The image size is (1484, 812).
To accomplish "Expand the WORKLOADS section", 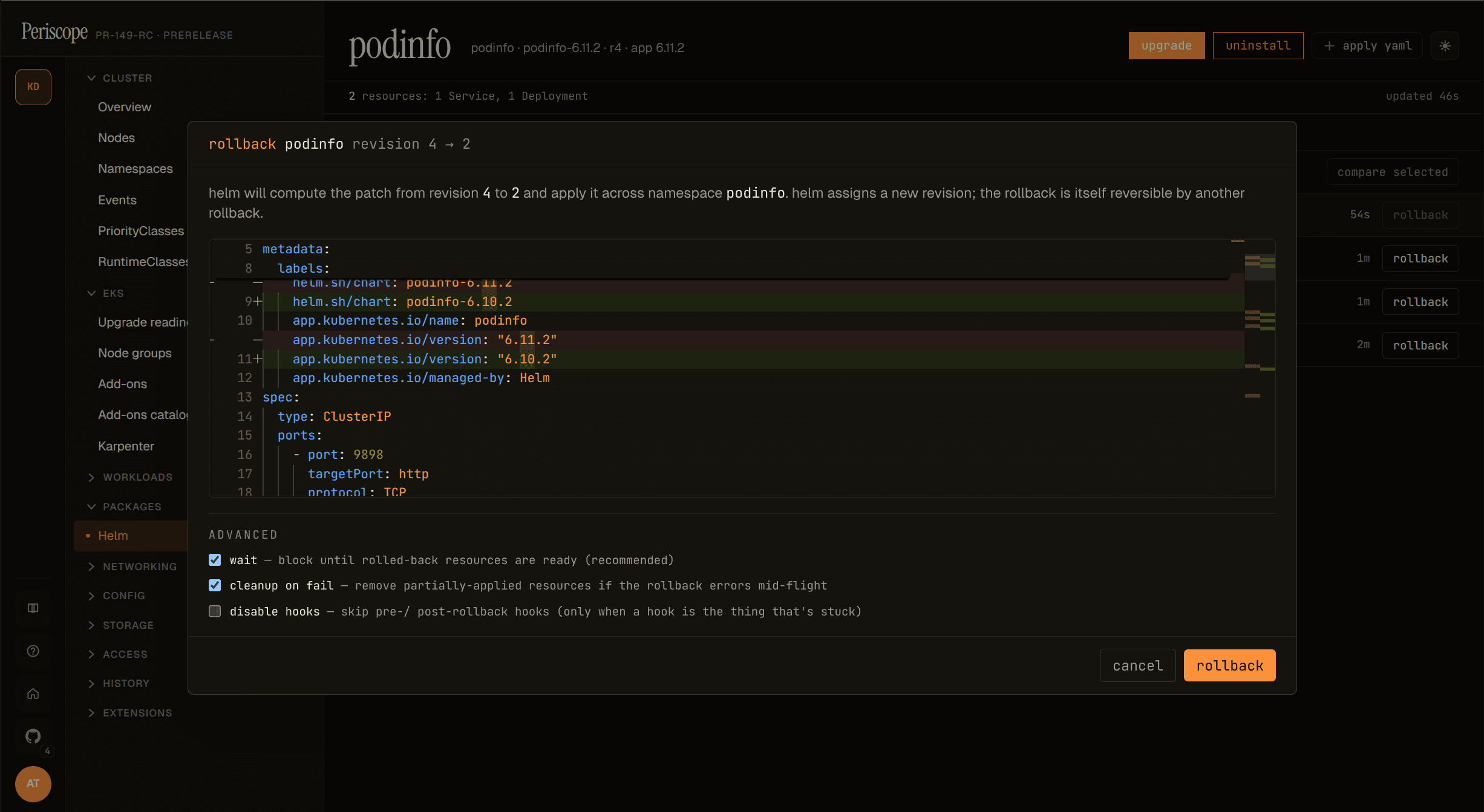I will coord(130,477).
